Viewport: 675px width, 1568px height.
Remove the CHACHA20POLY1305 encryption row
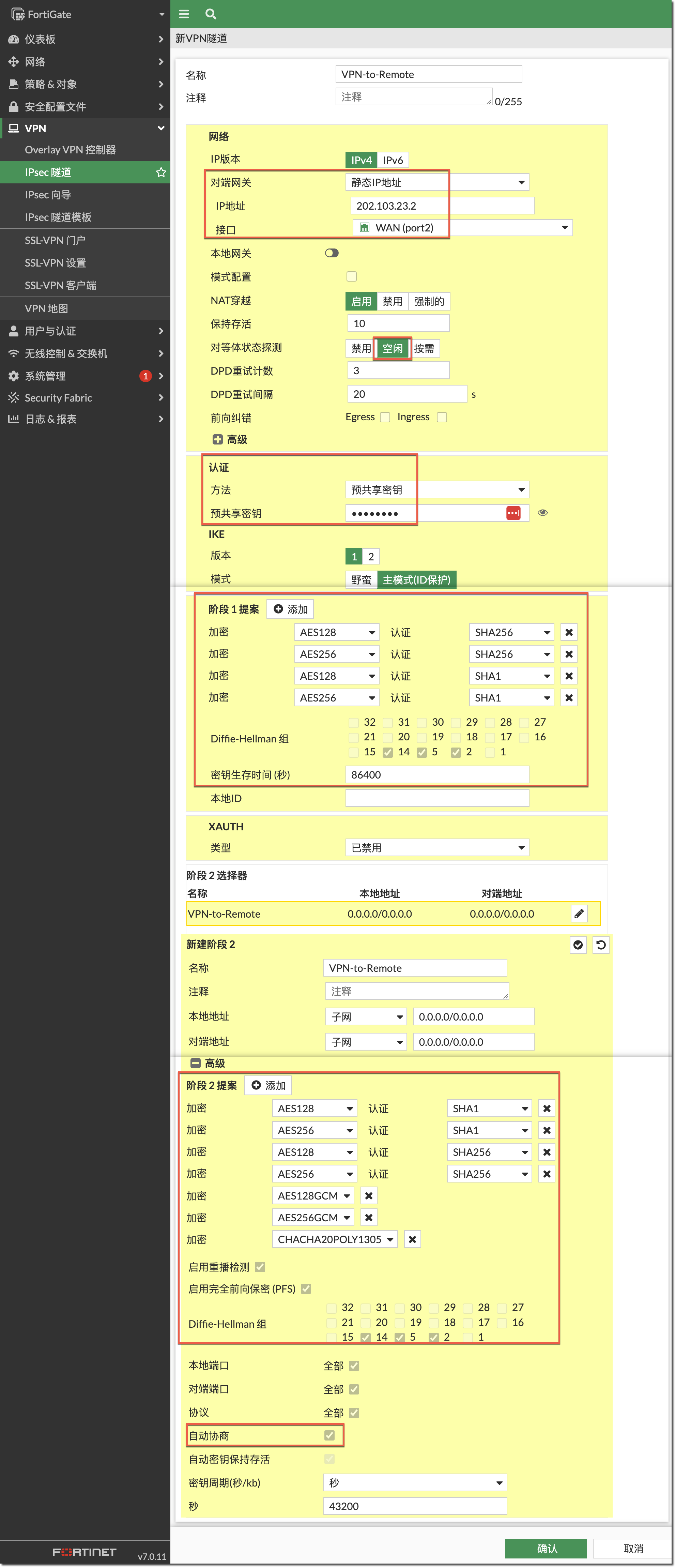pyautogui.click(x=412, y=1239)
